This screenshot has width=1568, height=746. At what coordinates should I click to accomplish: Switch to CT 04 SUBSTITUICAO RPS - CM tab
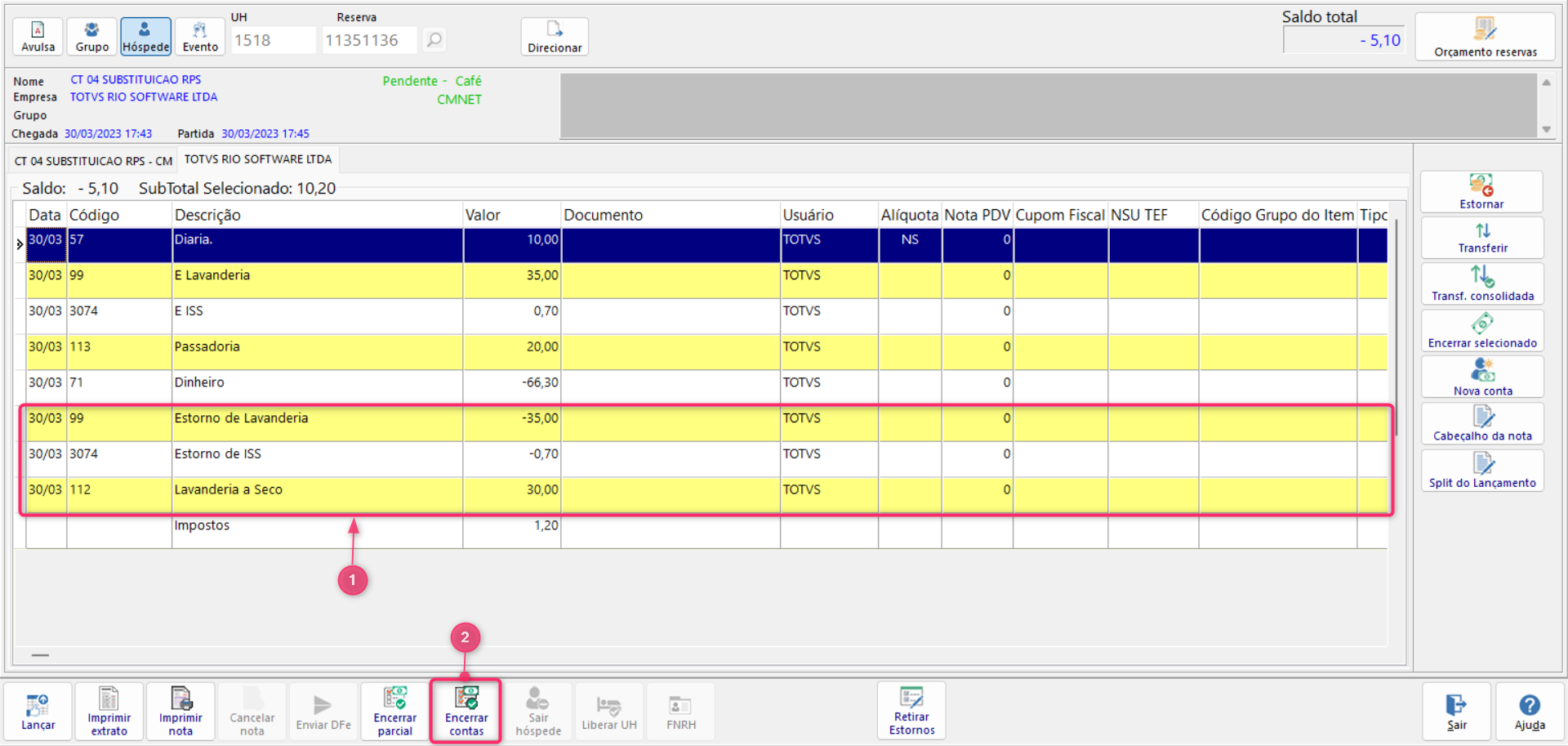click(93, 161)
